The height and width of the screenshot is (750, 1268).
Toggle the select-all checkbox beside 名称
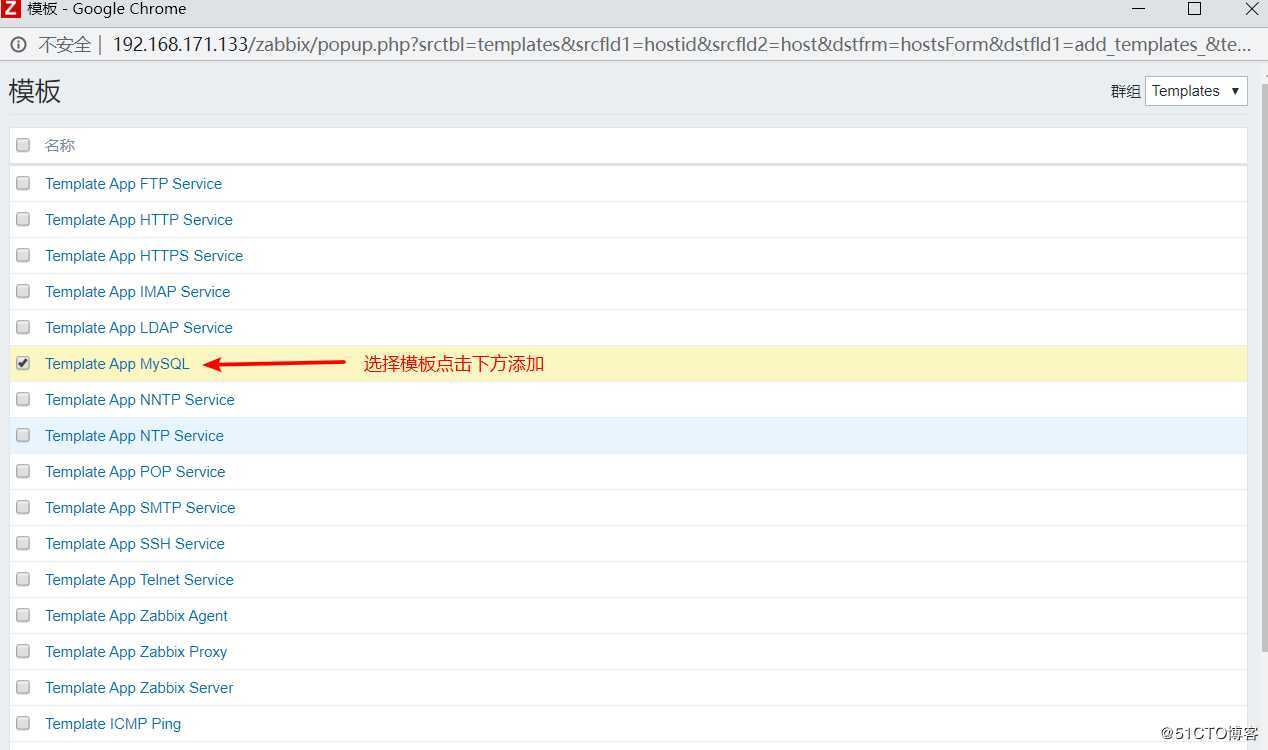point(23,145)
